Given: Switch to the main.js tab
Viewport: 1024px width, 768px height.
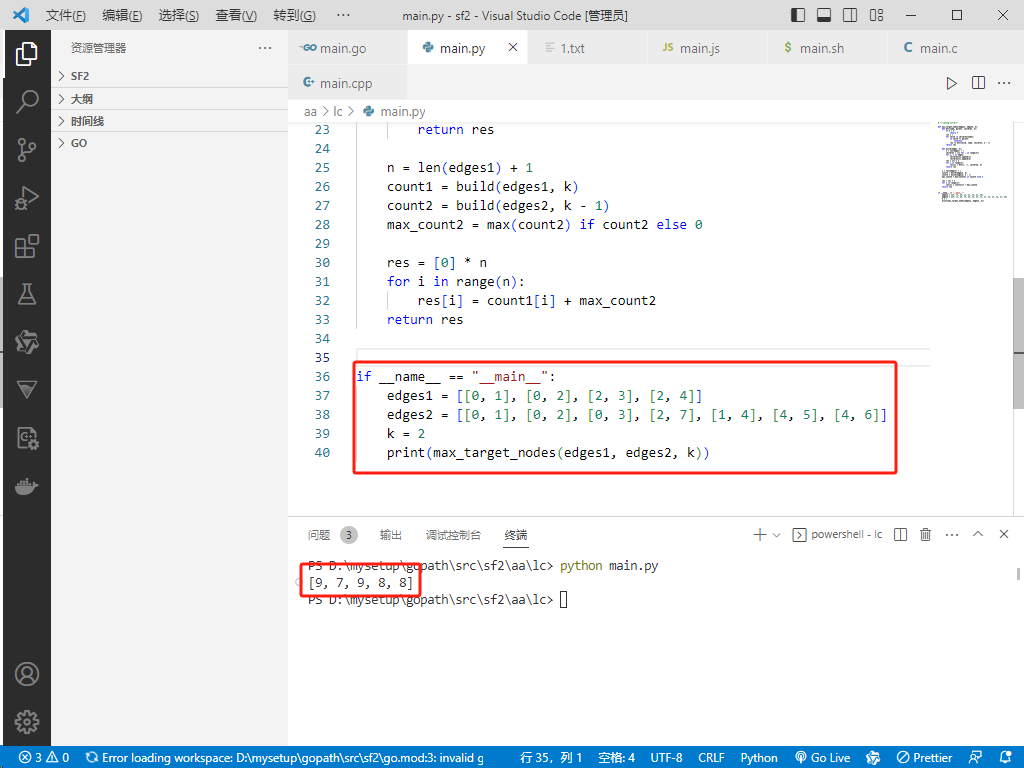Looking at the screenshot, I should coord(707,48).
